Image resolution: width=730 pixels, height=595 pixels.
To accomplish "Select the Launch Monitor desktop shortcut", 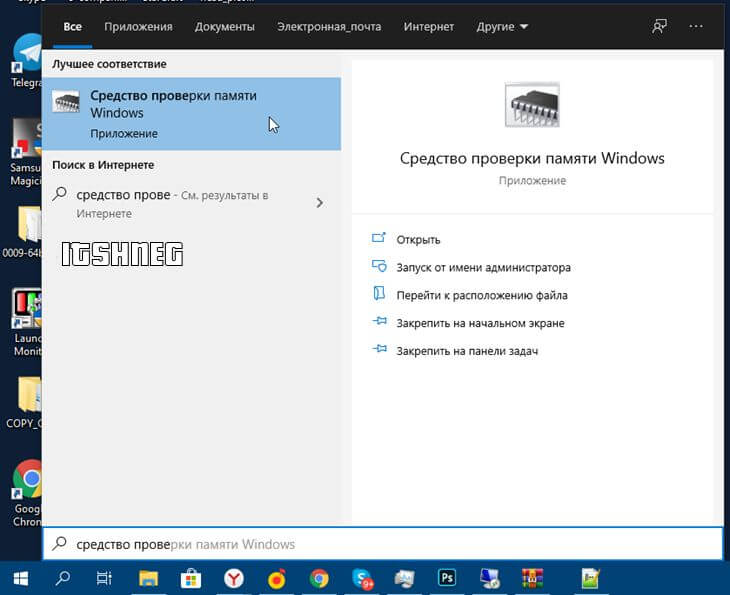I will click(x=27, y=323).
